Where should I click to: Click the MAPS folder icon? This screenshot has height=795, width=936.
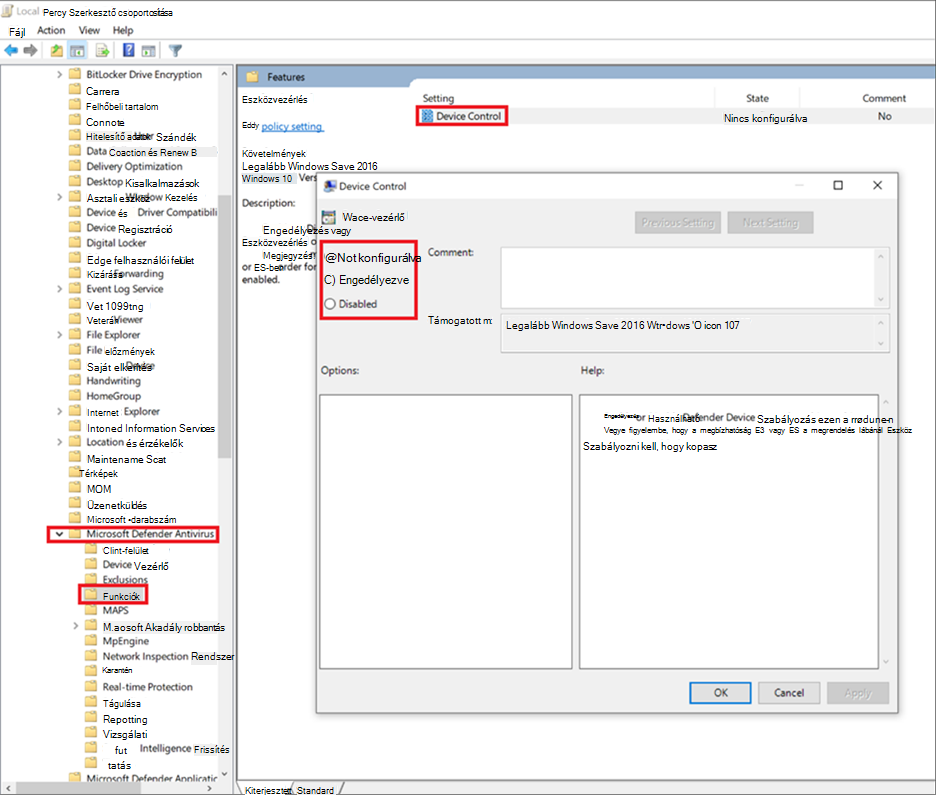click(x=91, y=610)
